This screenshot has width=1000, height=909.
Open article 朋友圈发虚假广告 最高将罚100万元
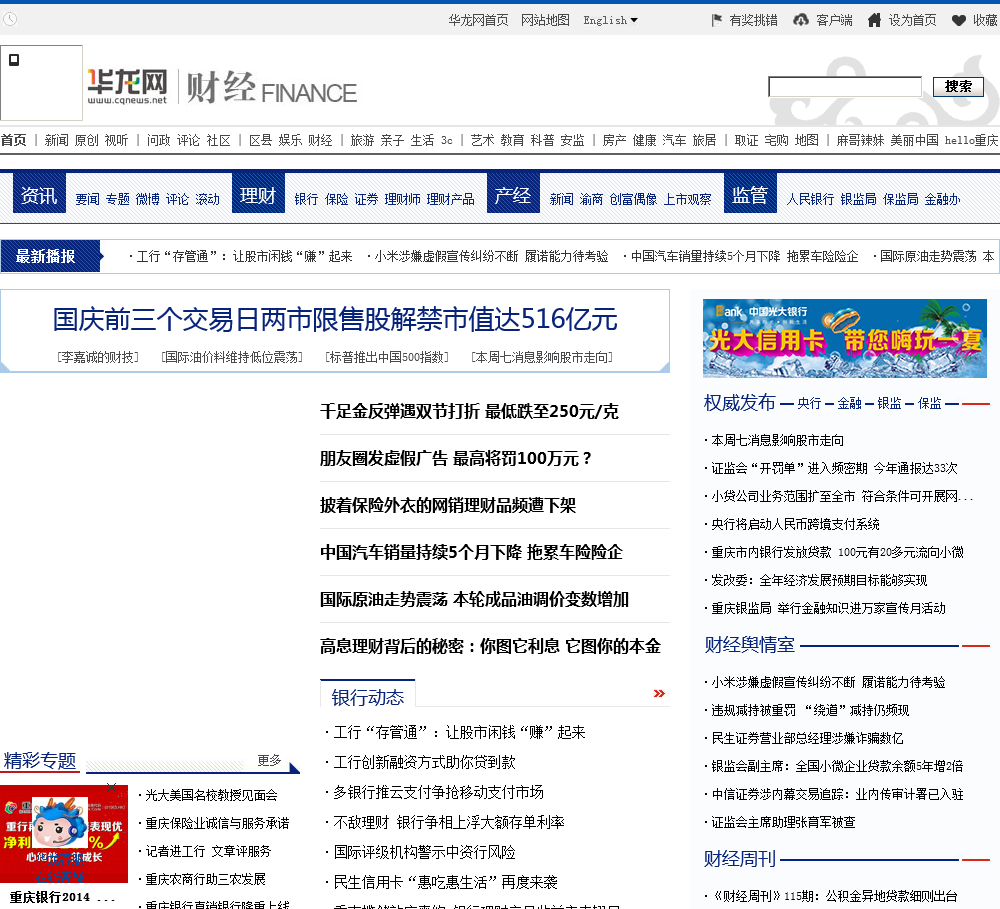(x=456, y=459)
